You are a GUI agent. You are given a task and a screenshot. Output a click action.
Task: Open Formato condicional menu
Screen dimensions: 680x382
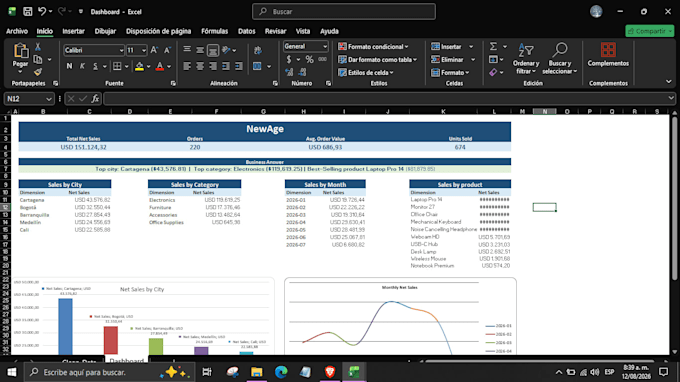pyautogui.click(x=373, y=46)
